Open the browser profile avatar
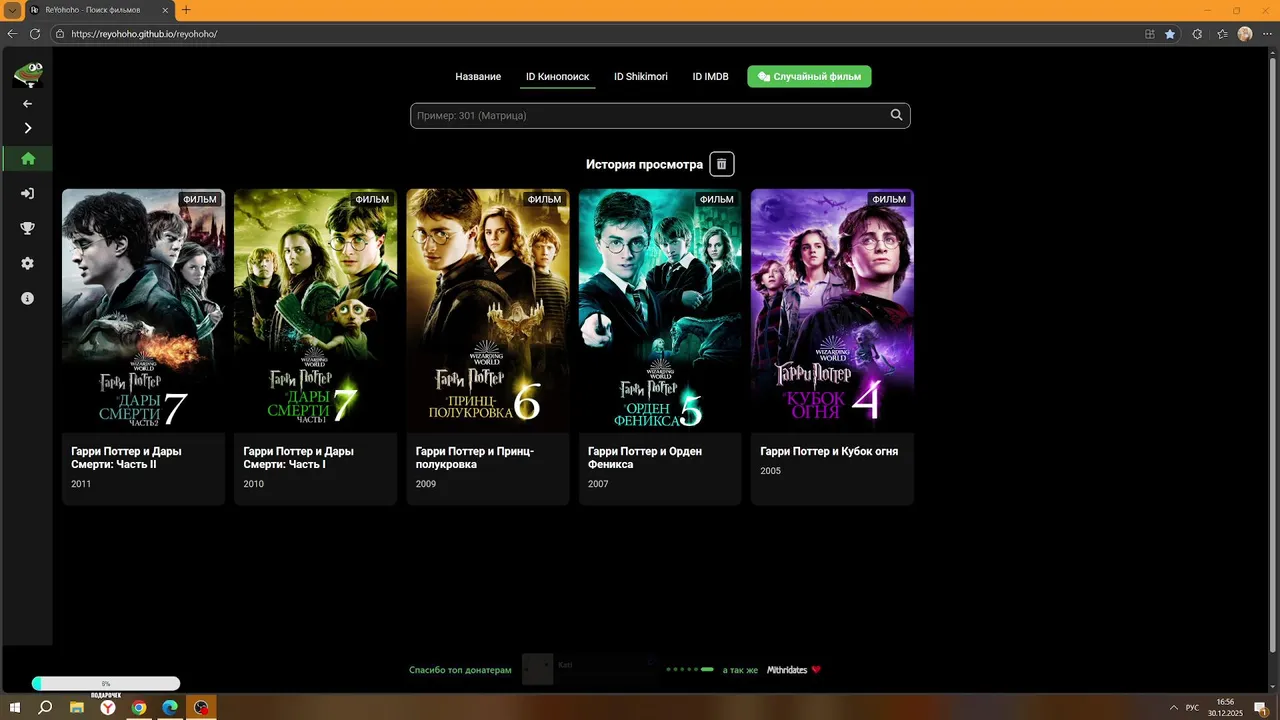Viewport: 1280px width, 720px height. 1245,33
